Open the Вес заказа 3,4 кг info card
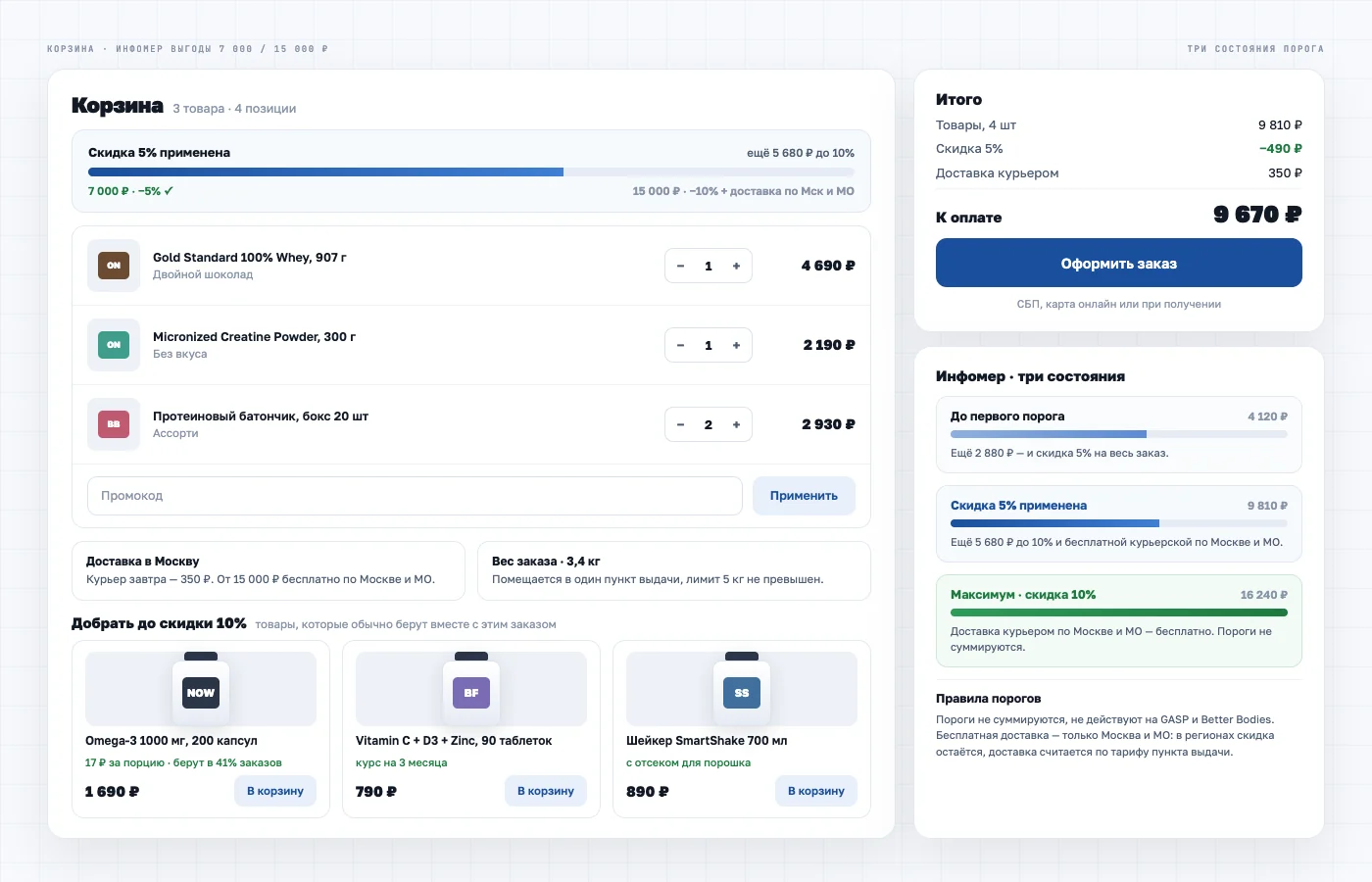This screenshot has width=1372, height=882. tap(674, 570)
